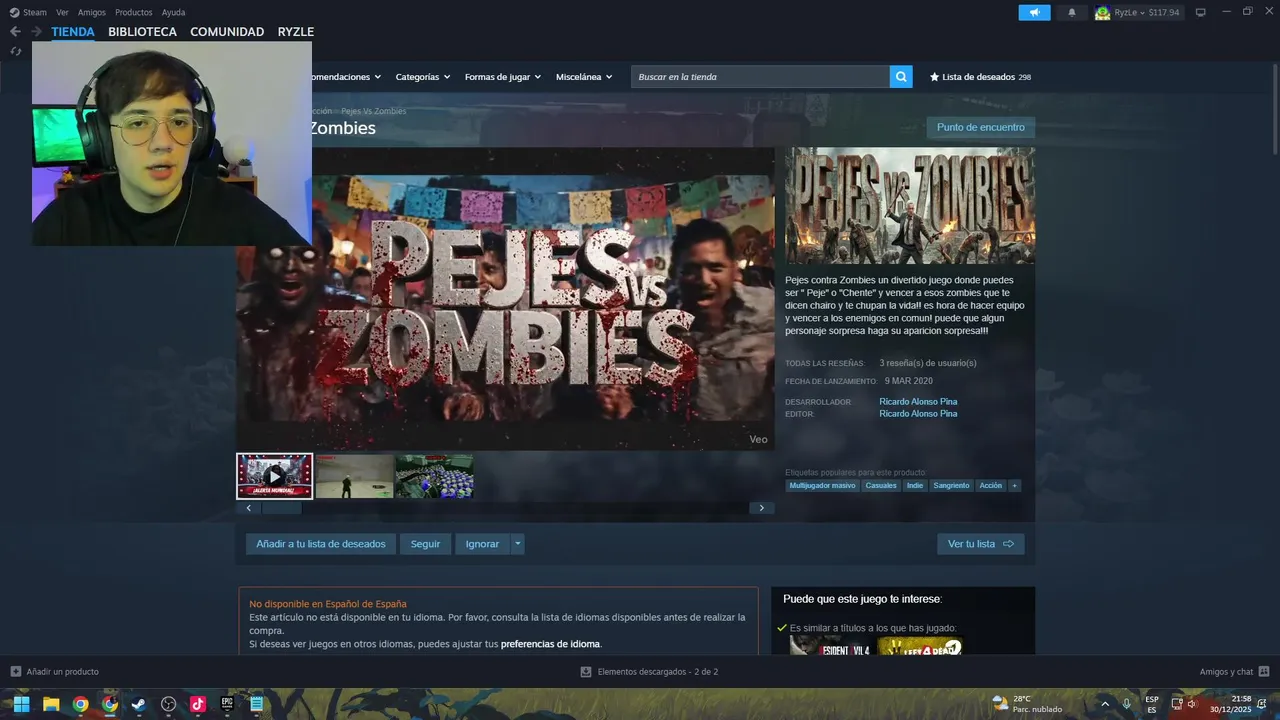This screenshot has width=1280, height=720.
Task: Click the wishlist star icon
Action: tap(934, 77)
